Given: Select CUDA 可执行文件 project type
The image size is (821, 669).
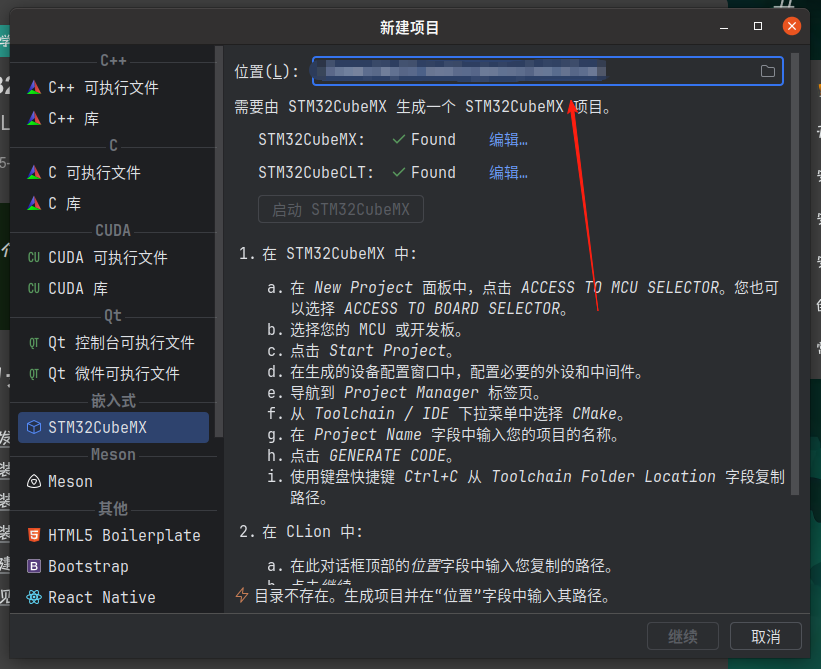Looking at the screenshot, I should (113, 257).
